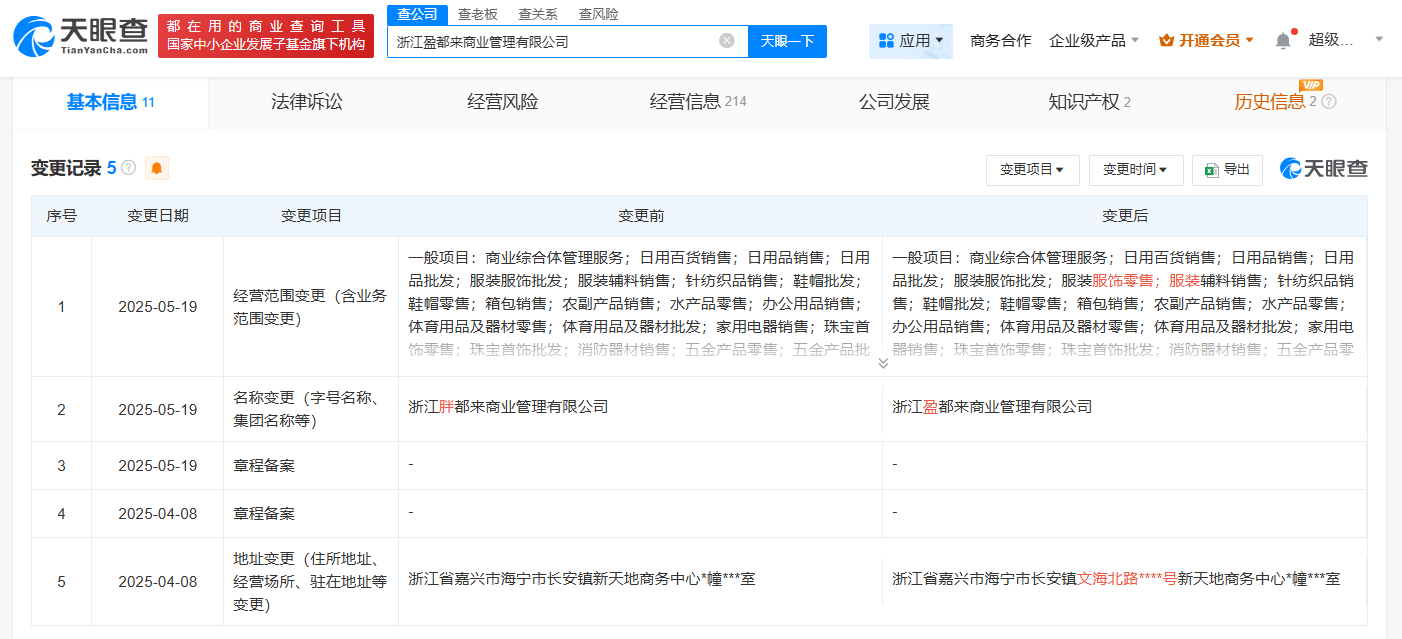Screen dimensions: 1402x639
Task: Click the help question mark next to 变更记录
Action: tap(129, 168)
